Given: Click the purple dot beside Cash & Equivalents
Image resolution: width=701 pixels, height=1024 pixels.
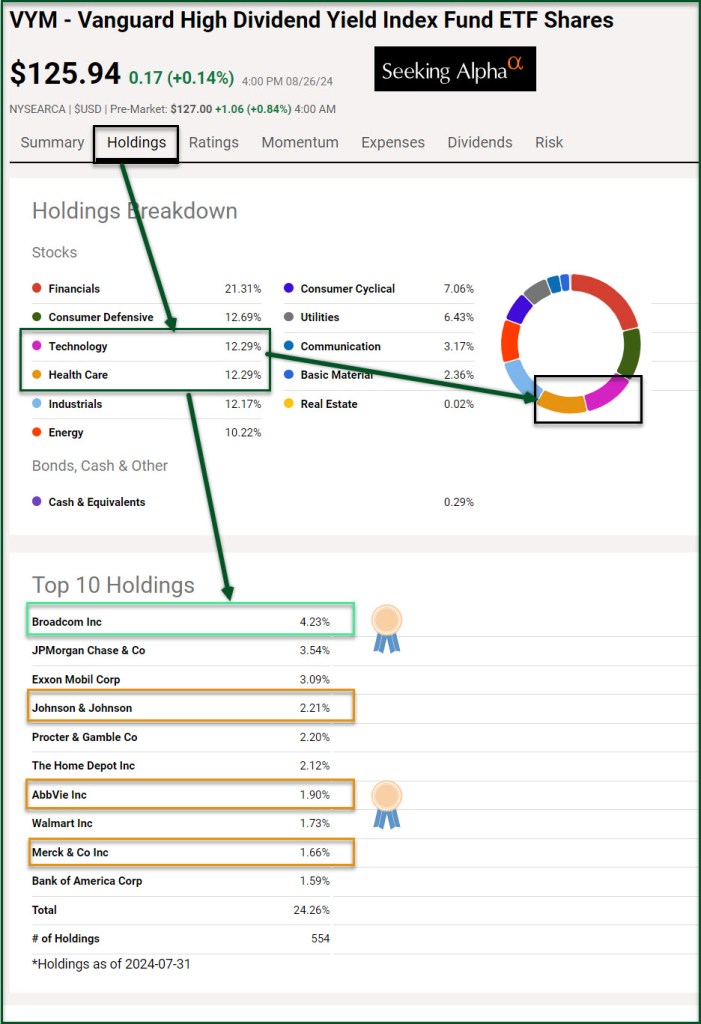Looking at the screenshot, I should pos(37,502).
